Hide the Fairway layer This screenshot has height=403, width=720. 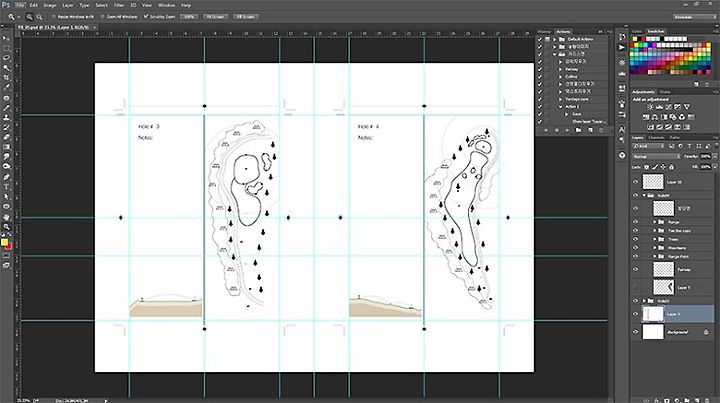[x=636, y=269]
